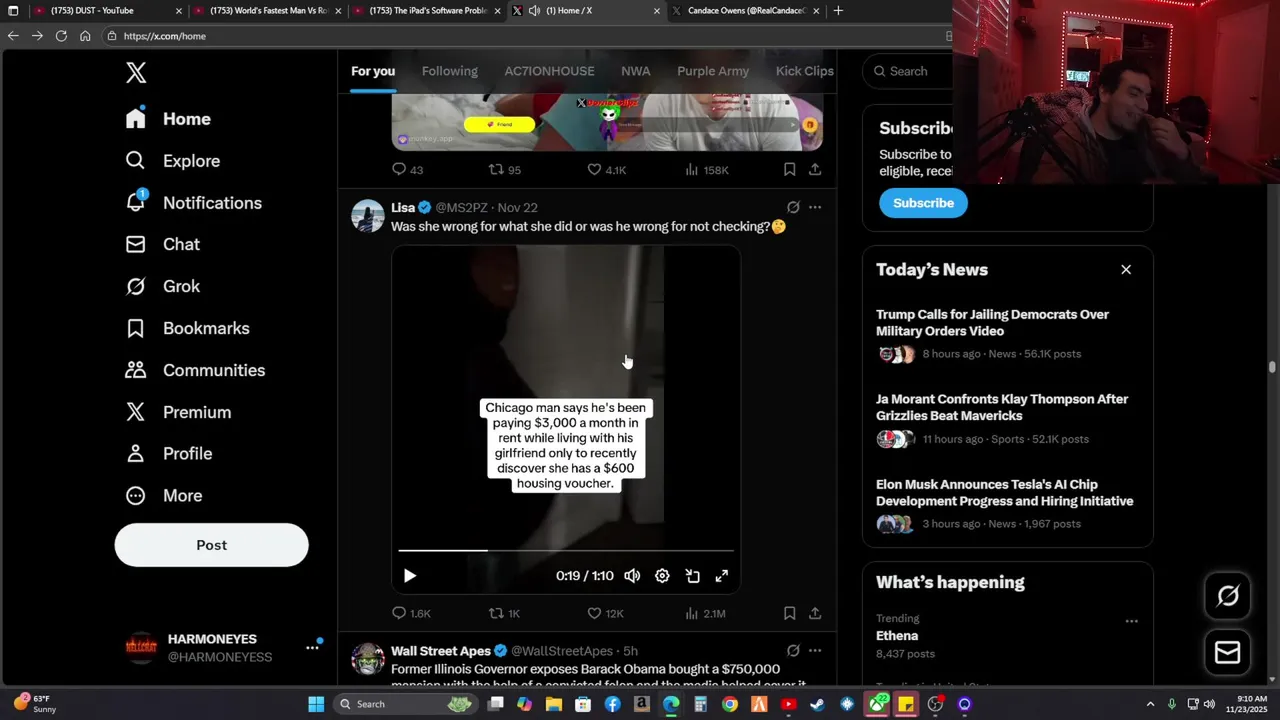
Task: View analytics showing 158K views
Action: point(706,170)
